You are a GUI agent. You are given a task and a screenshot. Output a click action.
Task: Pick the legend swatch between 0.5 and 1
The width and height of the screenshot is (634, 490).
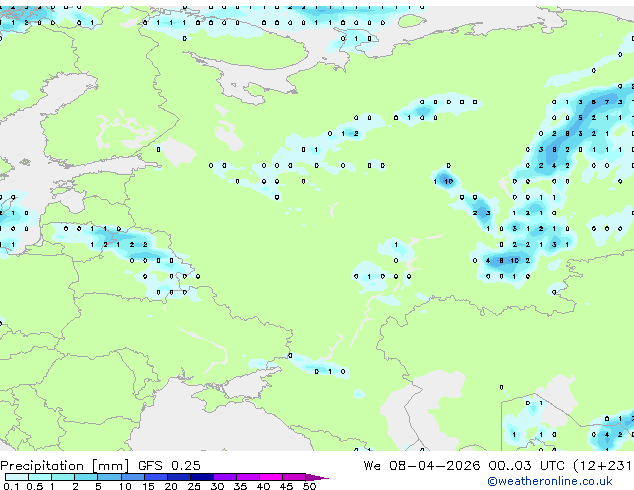tap(40, 477)
